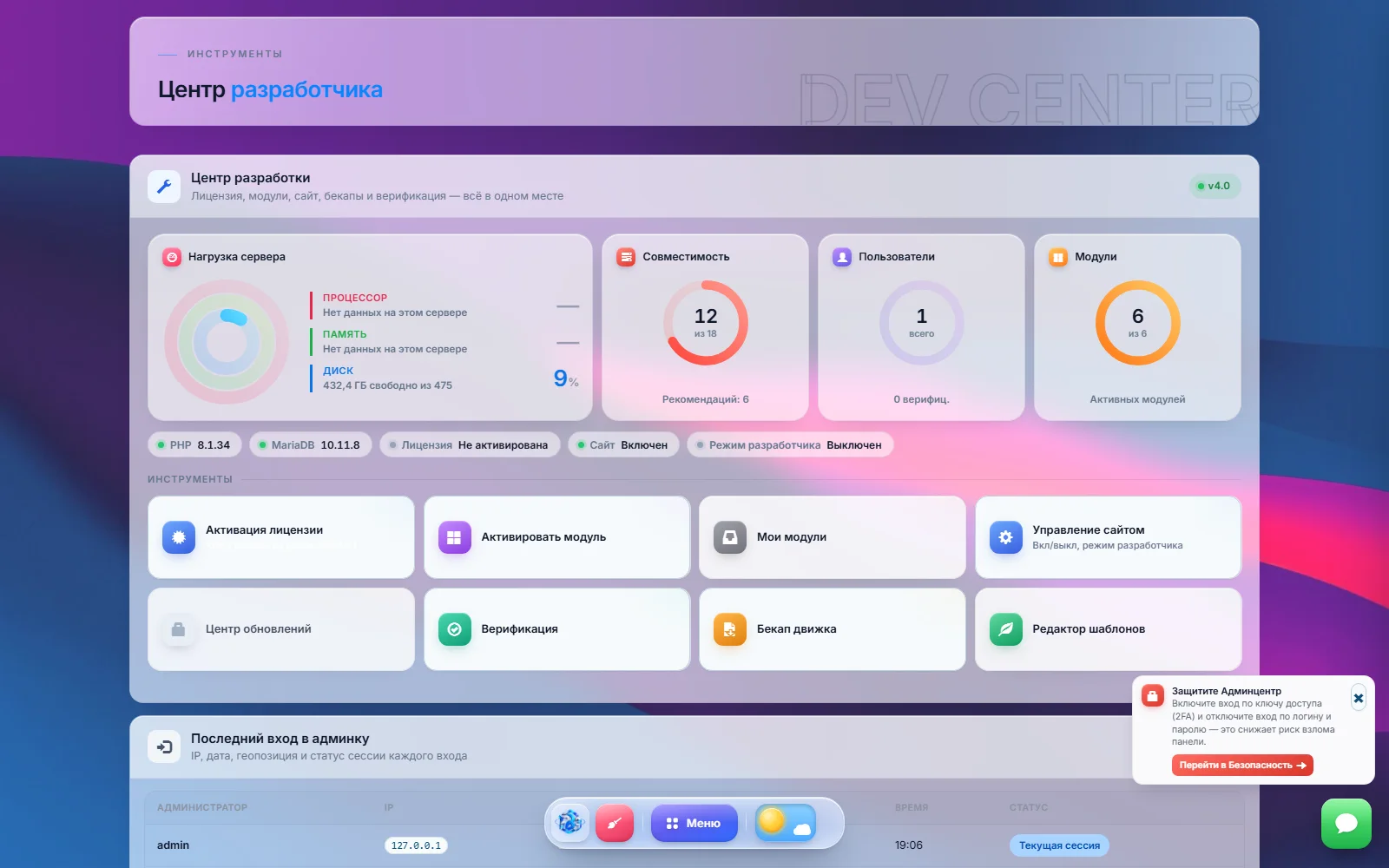
Task: Toggle the sun and cloud theme switch
Action: tap(786, 823)
